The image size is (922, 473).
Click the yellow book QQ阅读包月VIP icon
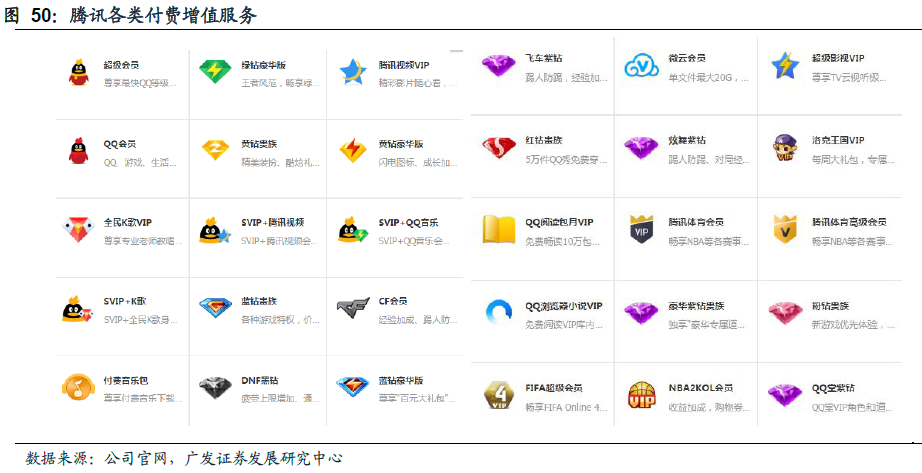(498, 230)
